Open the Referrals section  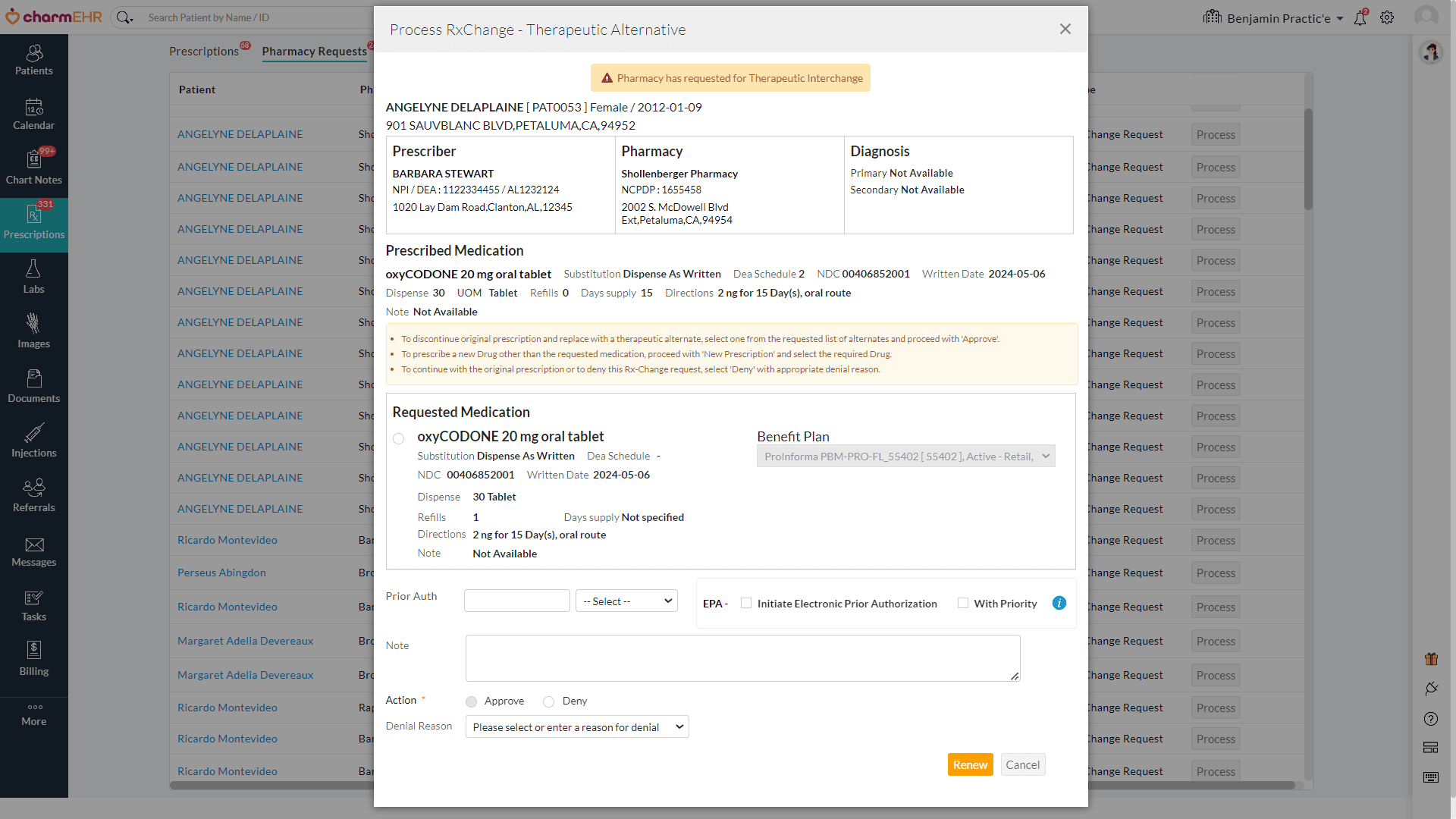[33, 494]
